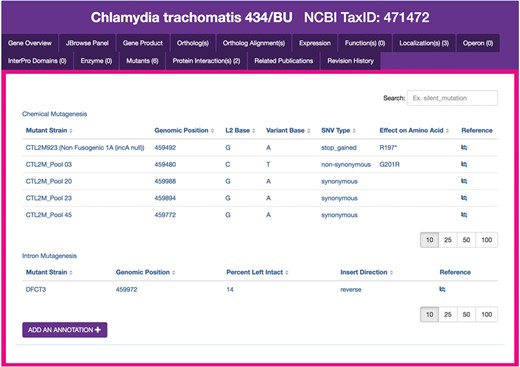Show 100 rows in intron mutagenesis table
This screenshot has width=520, height=367.
486,314
